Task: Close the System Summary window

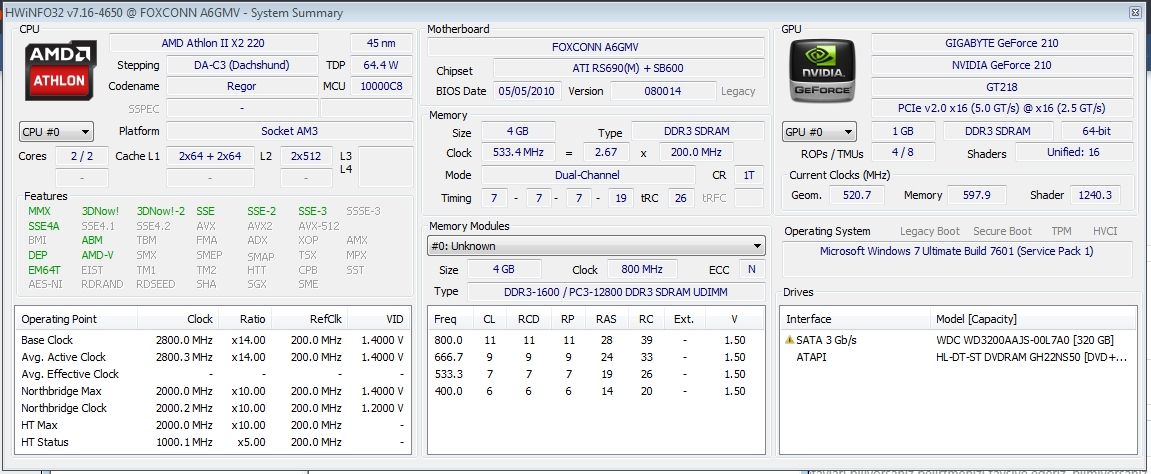Action: (x=1136, y=12)
